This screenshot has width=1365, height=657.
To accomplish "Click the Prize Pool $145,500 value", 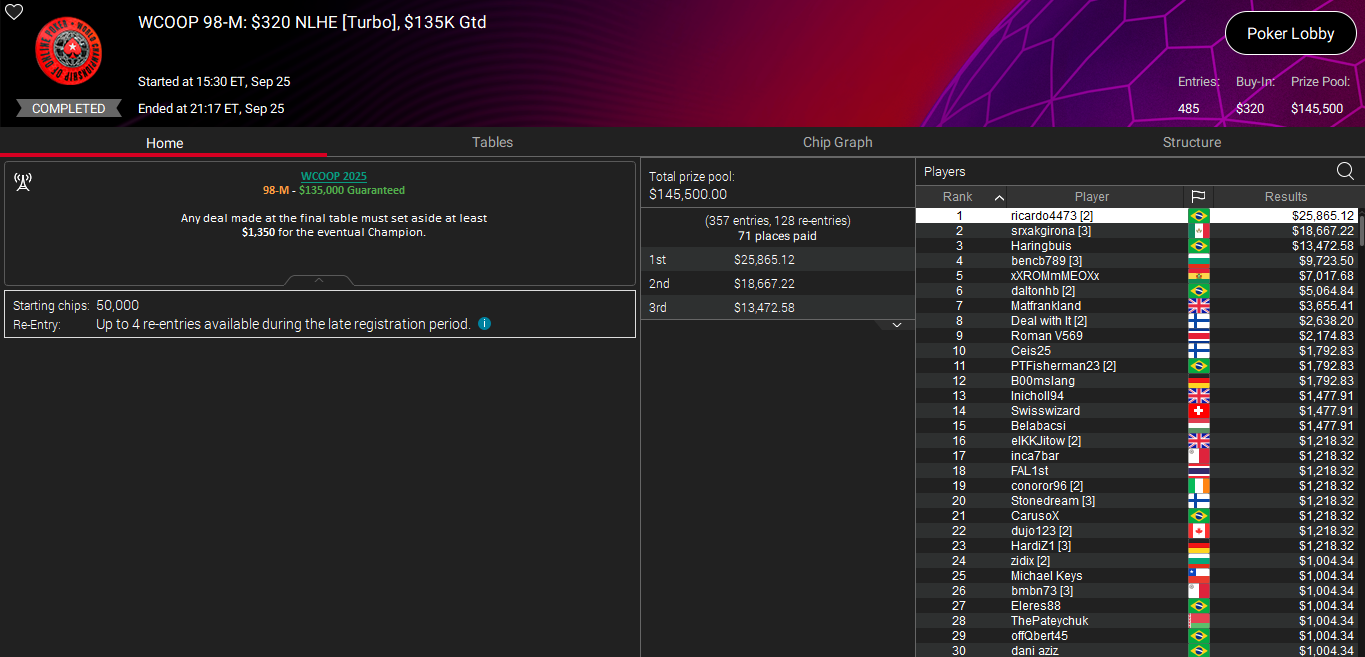I will pyautogui.click(x=1317, y=108).
